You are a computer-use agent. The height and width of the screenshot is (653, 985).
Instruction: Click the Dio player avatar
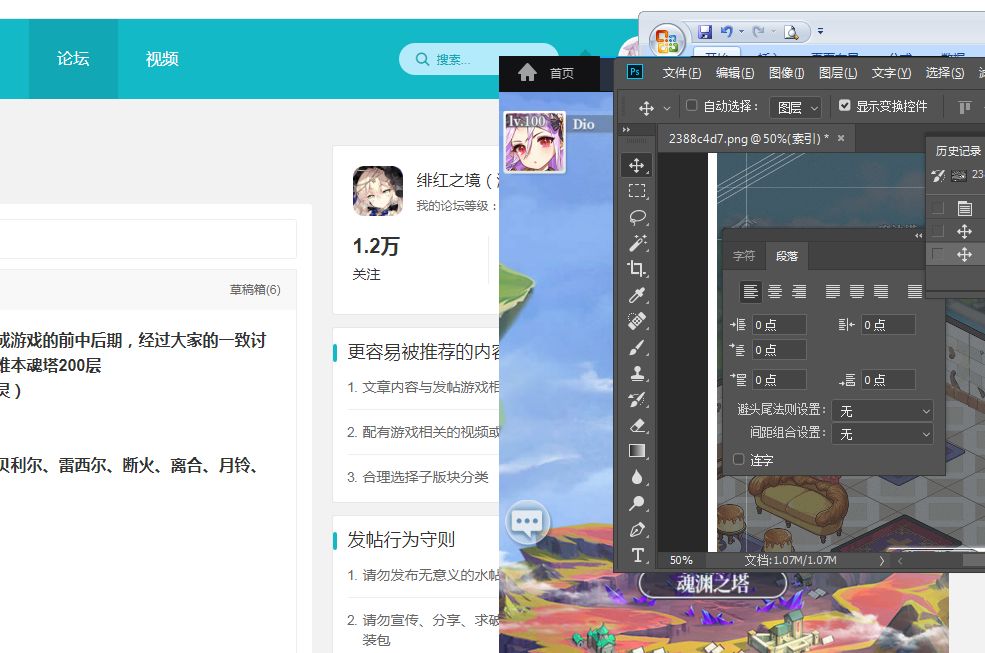[535, 142]
